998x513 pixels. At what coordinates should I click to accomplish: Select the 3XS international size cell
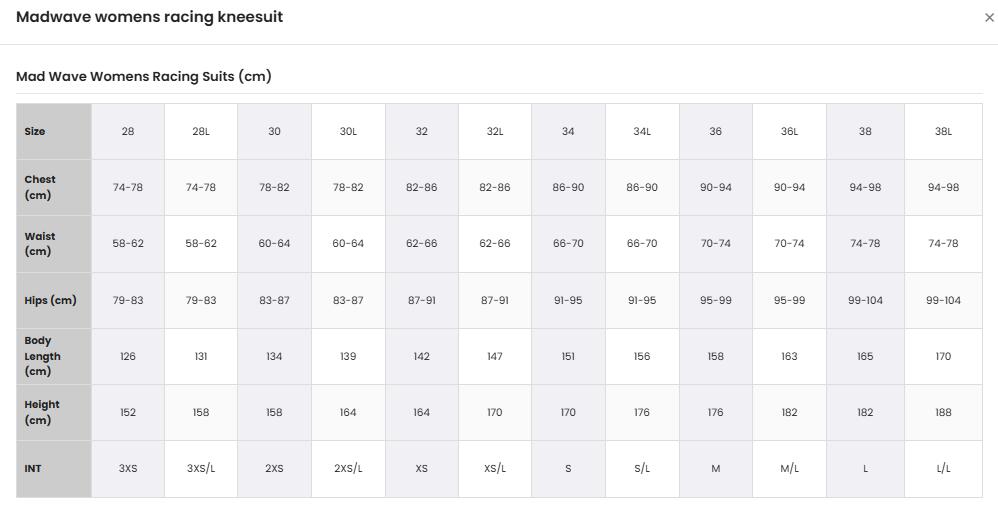point(128,469)
